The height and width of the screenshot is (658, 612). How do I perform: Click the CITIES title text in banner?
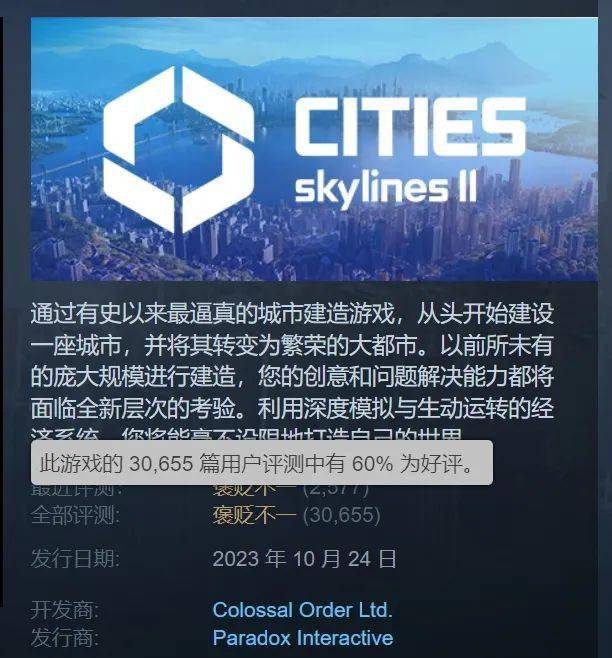[411, 126]
